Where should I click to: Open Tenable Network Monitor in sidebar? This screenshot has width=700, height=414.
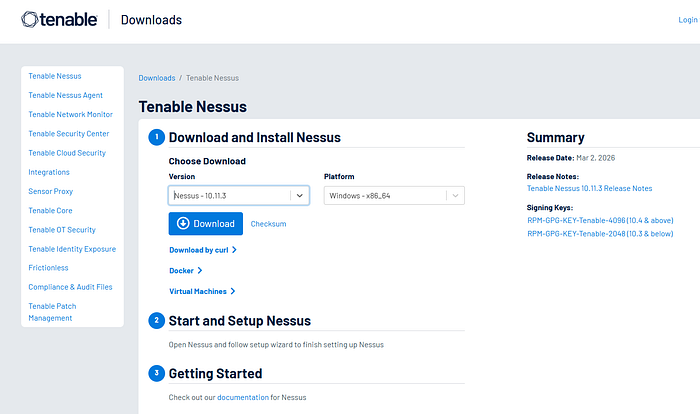point(71,114)
